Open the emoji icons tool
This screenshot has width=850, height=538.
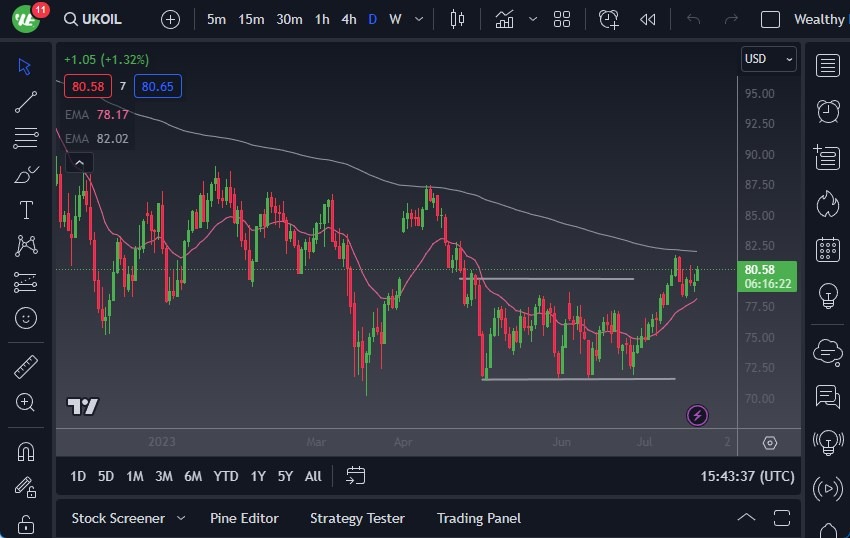coord(26,318)
